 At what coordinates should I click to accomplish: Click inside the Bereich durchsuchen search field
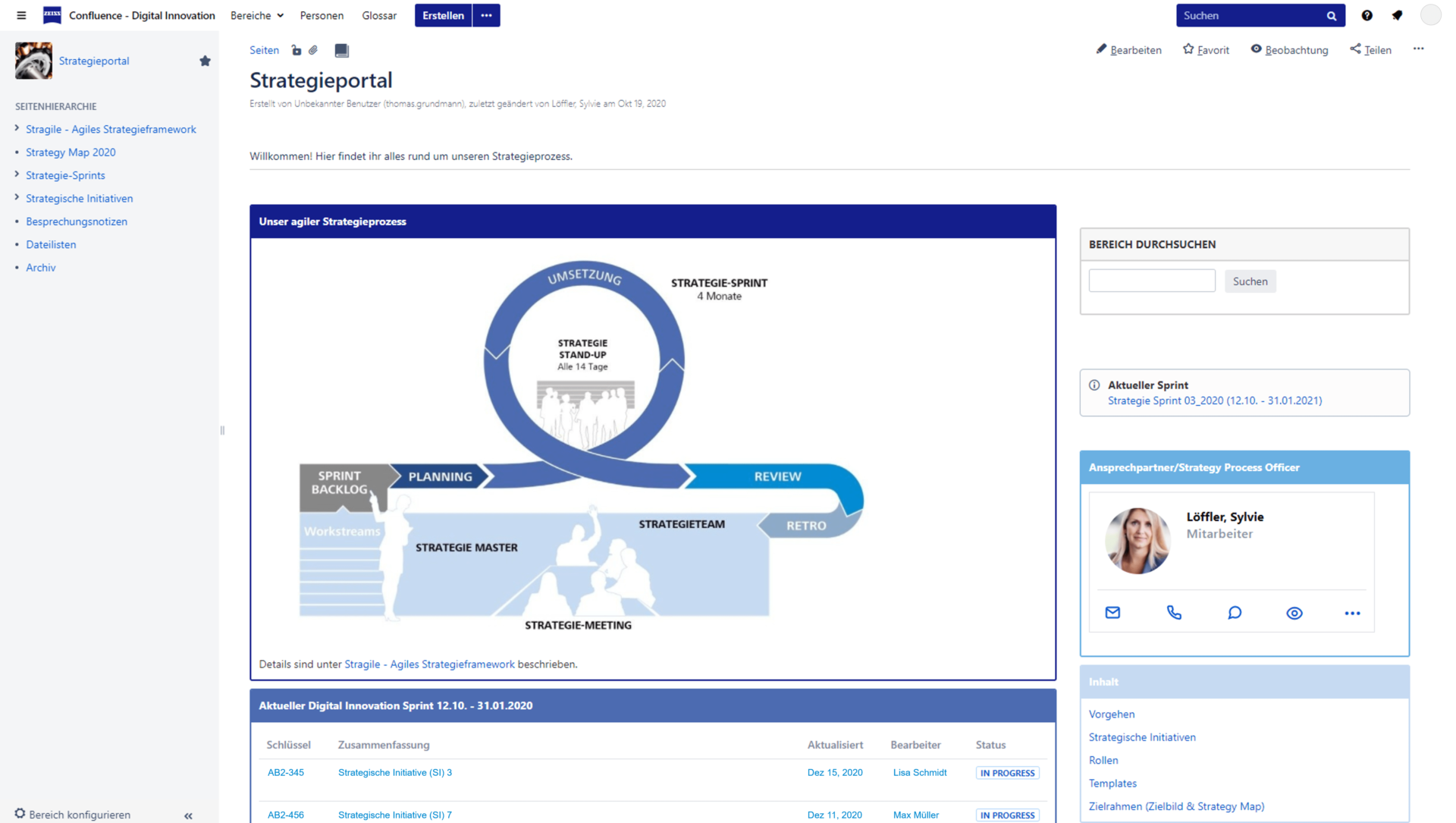pos(1151,280)
